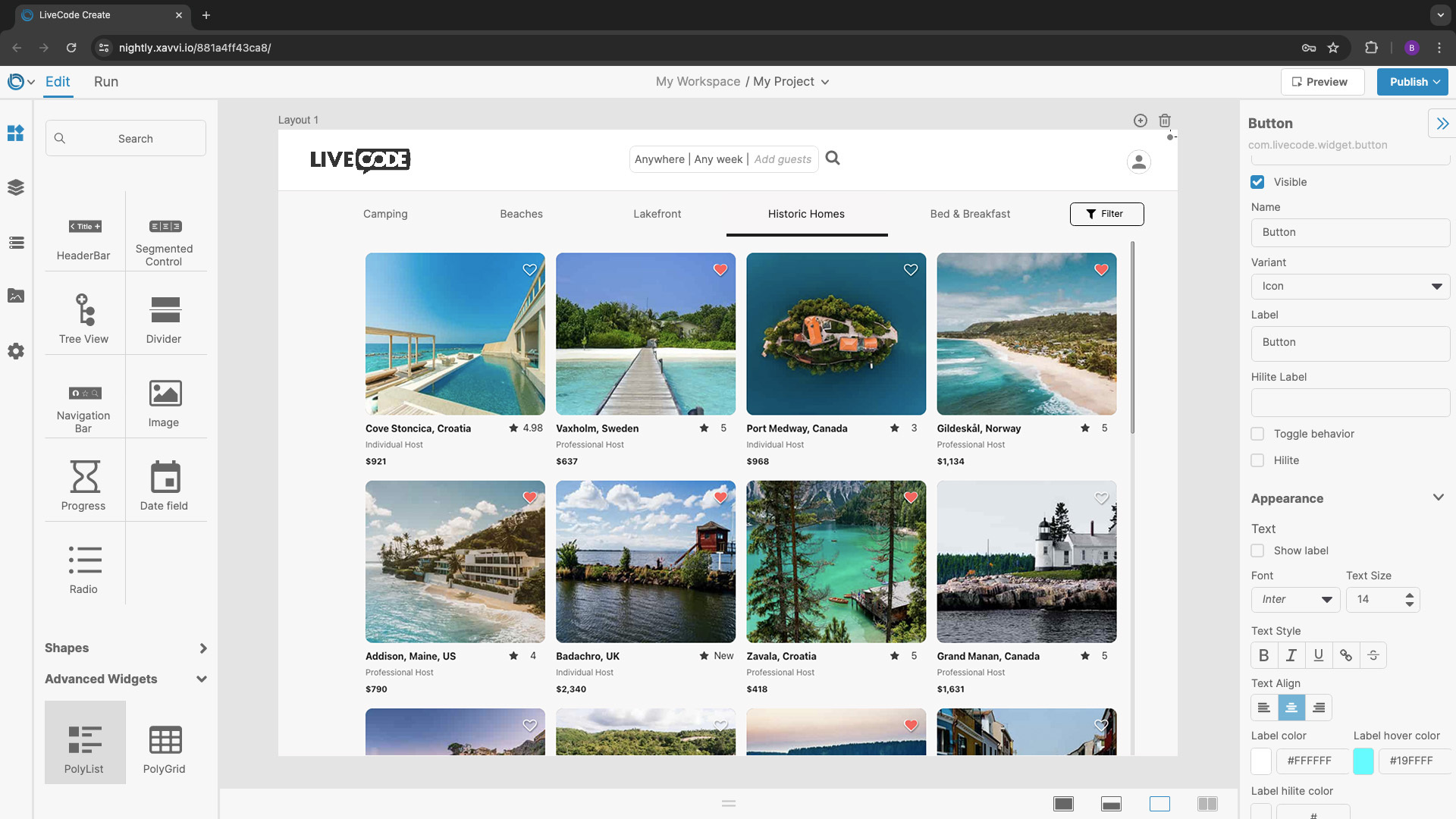Check the Show label checkbox

pos(1257,551)
